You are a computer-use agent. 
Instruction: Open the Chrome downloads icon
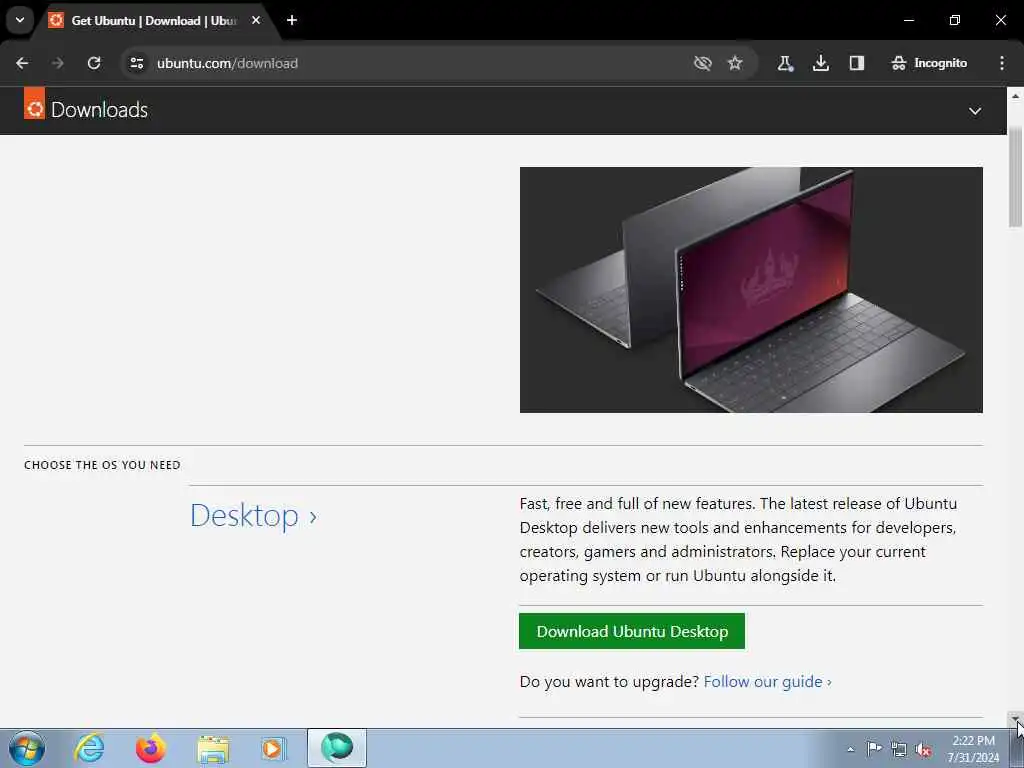pos(821,63)
